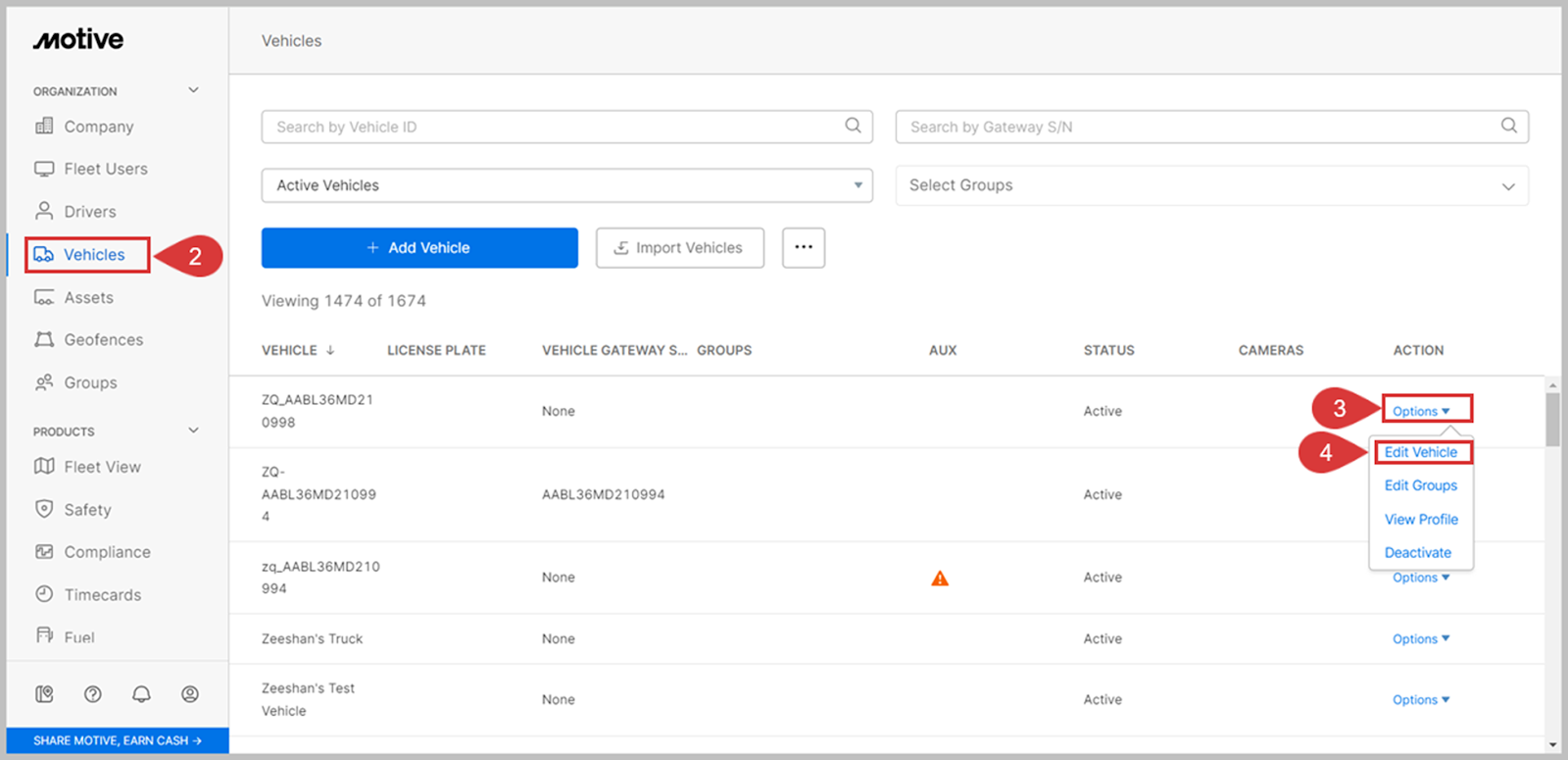Viewport: 1568px width, 760px height.
Task: Choose Edit Groups from the options menu
Action: tap(1421, 485)
